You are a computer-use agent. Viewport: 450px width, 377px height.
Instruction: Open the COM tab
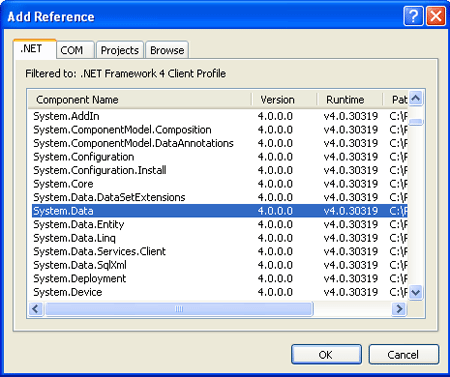coord(75,50)
